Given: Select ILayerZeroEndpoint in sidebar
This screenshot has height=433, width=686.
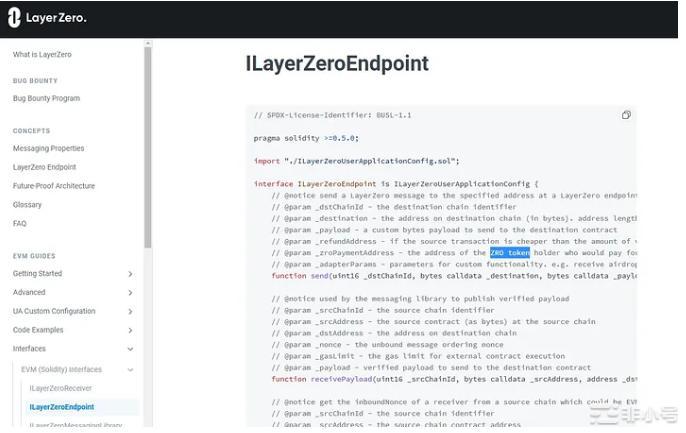Looking at the screenshot, I should (x=62, y=407).
